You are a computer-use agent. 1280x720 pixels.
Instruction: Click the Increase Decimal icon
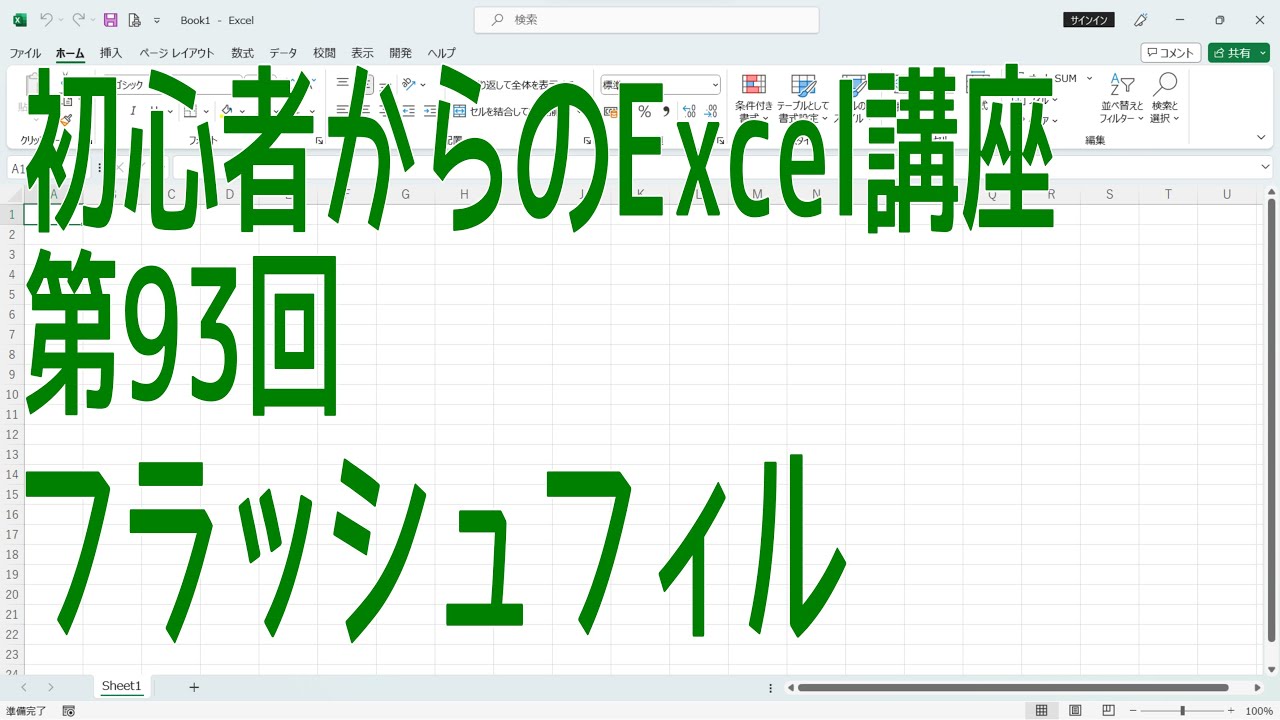(689, 112)
